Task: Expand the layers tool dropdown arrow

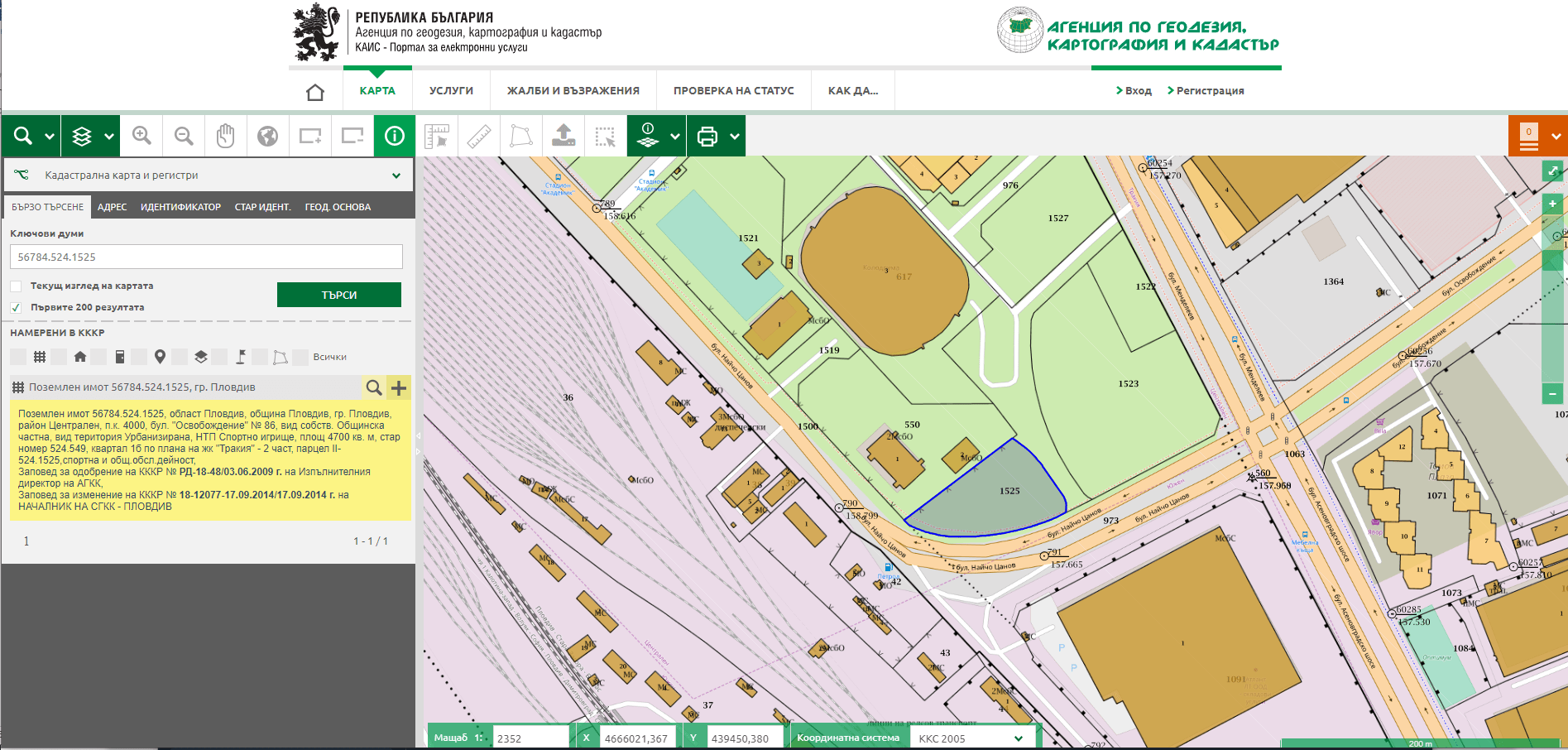Action: (109, 137)
